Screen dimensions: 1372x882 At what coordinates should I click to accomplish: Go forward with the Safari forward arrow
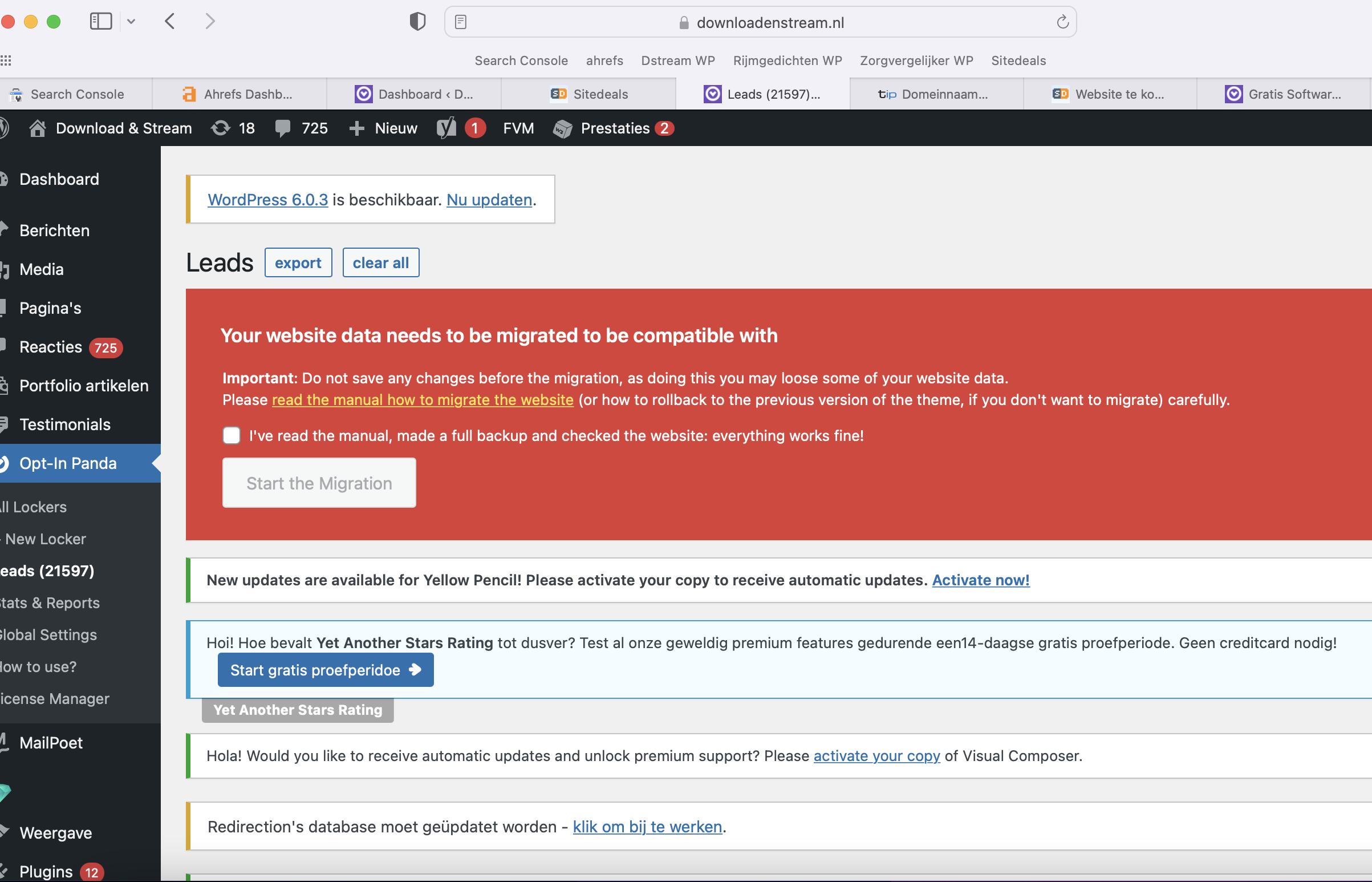[x=210, y=22]
